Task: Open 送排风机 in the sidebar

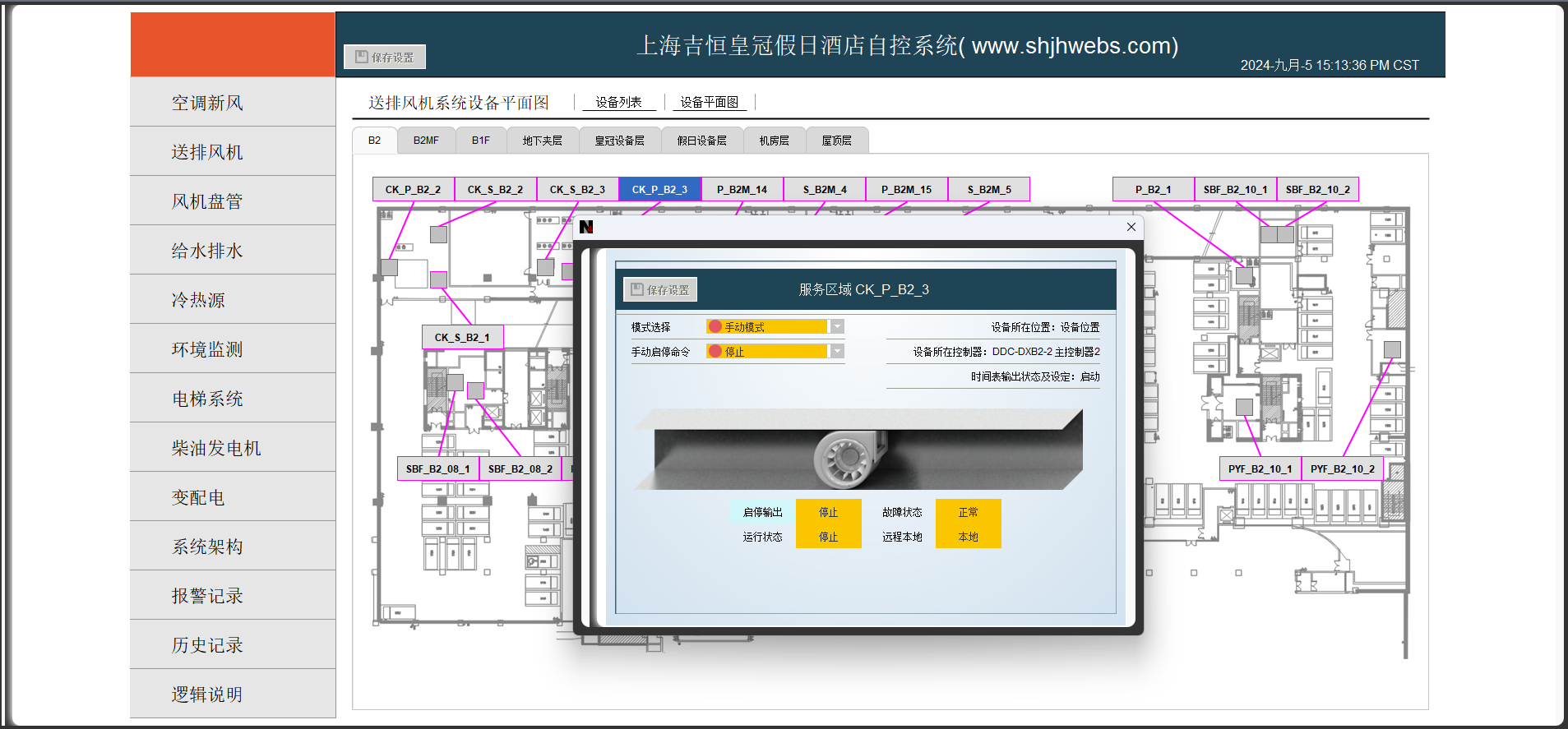Action: pyautogui.click(x=233, y=152)
